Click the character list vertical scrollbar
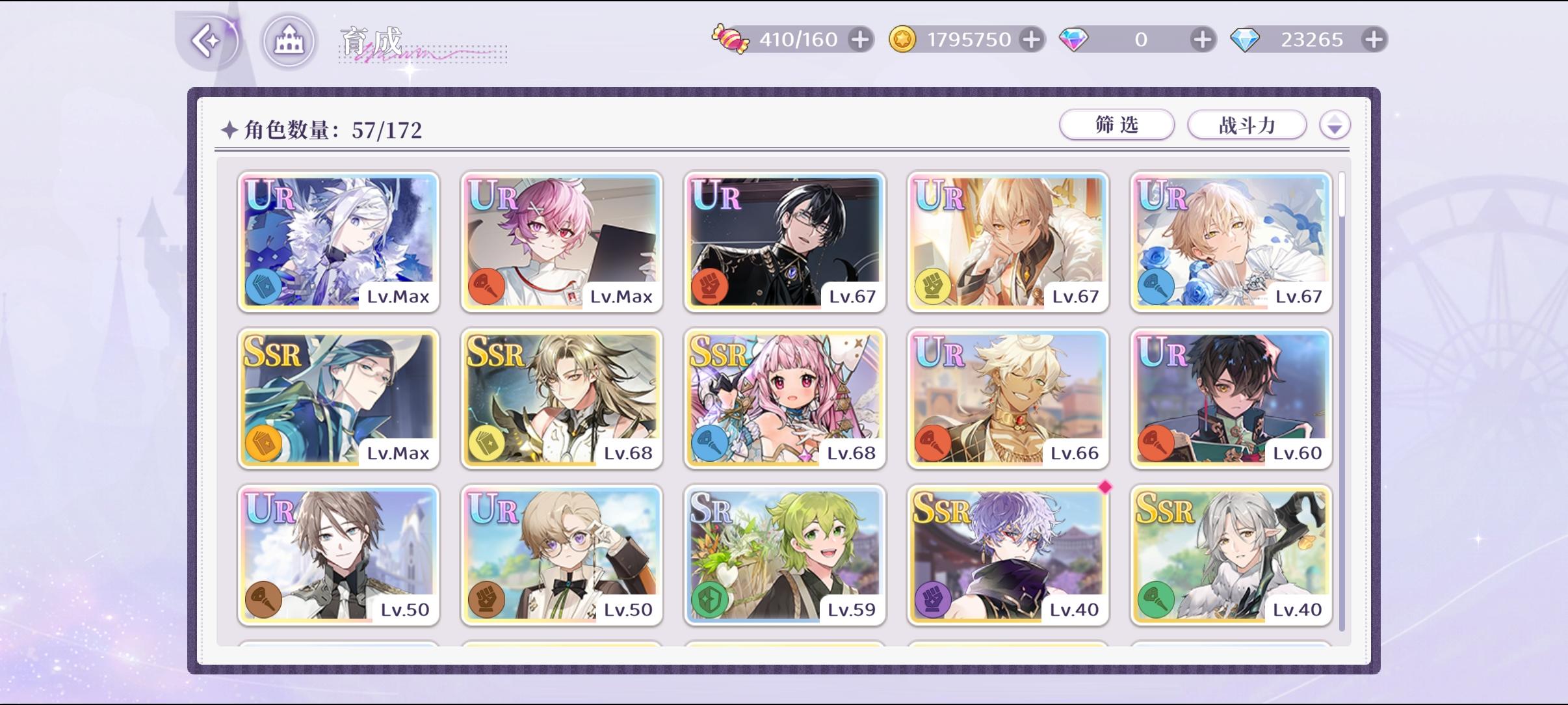 (x=1342, y=401)
